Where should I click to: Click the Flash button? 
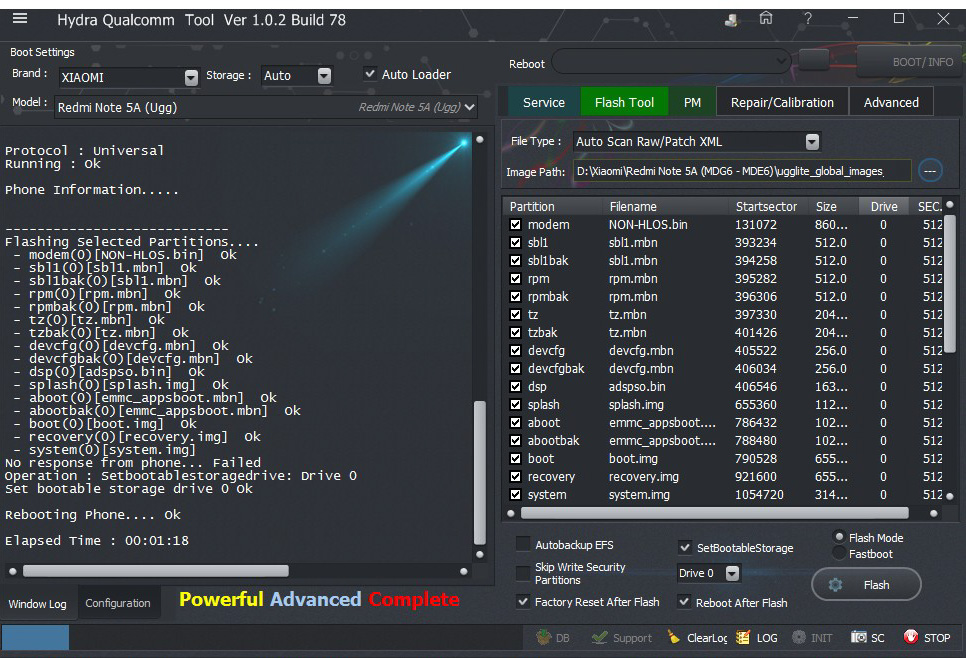pyautogui.click(x=866, y=584)
